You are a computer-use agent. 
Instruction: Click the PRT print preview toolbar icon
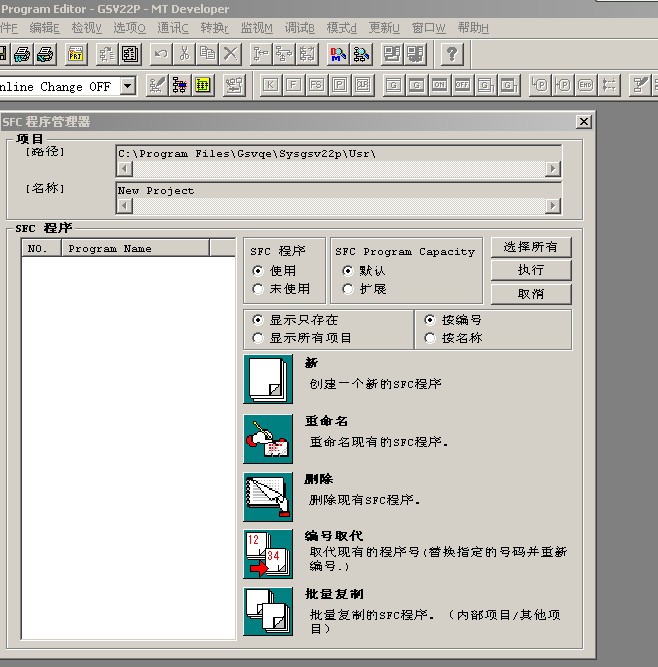pos(75,54)
